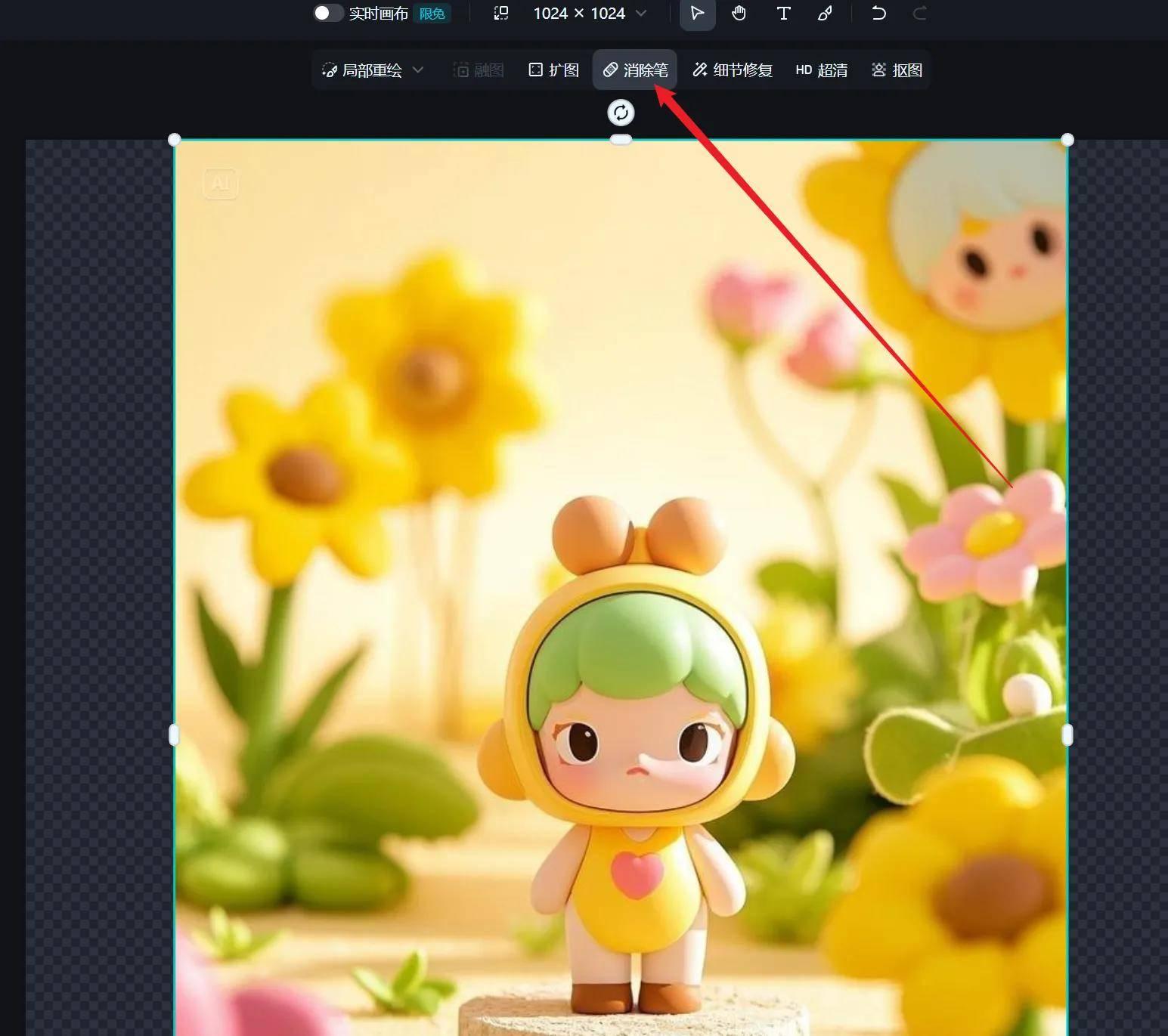Screen dimensions: 1168x1036
Task: Click the HD 超清 upscale option
Action: 822,70
